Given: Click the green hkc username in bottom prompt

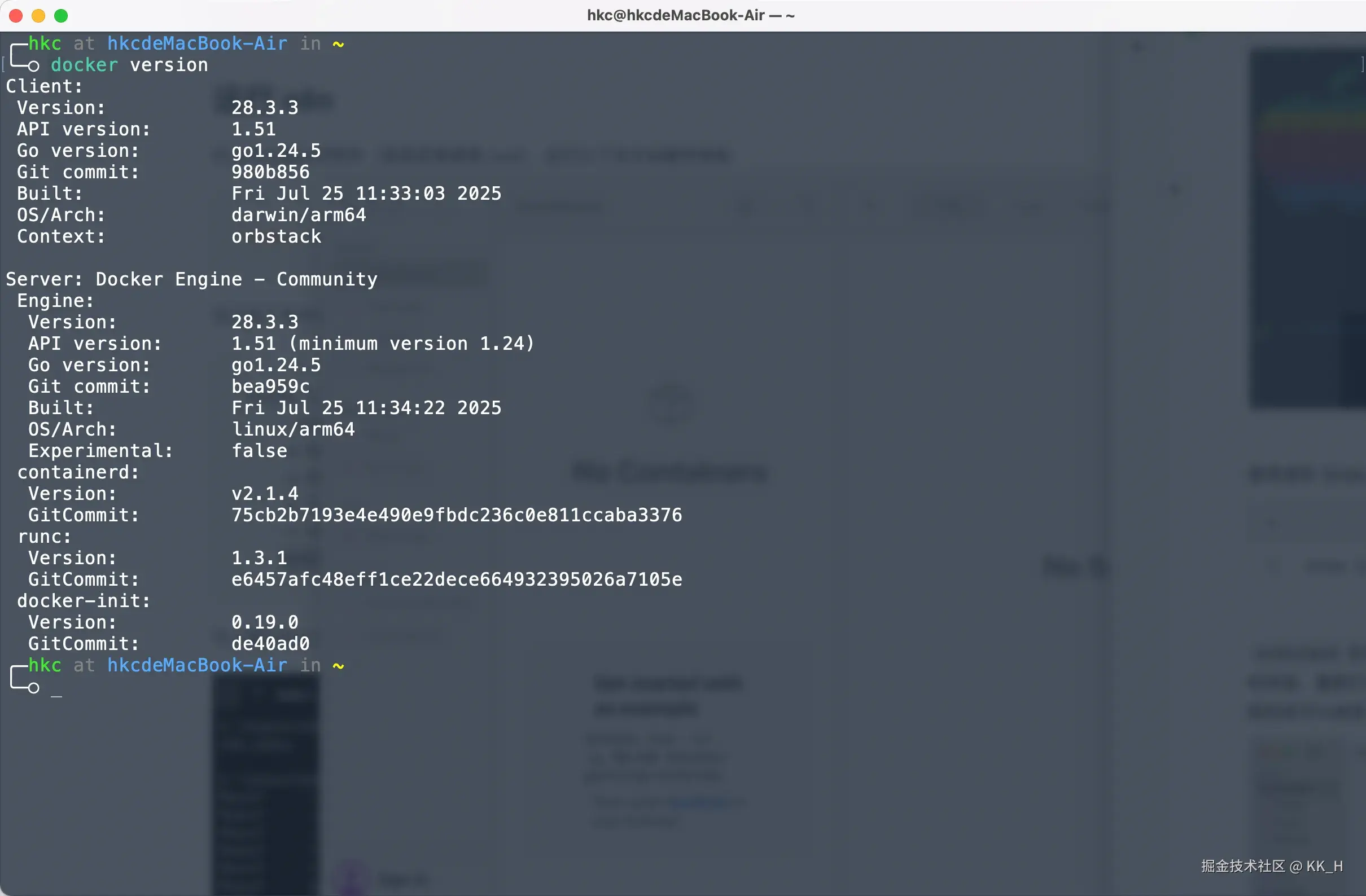Looking at the screenshot, I should (x=45, y=665).
